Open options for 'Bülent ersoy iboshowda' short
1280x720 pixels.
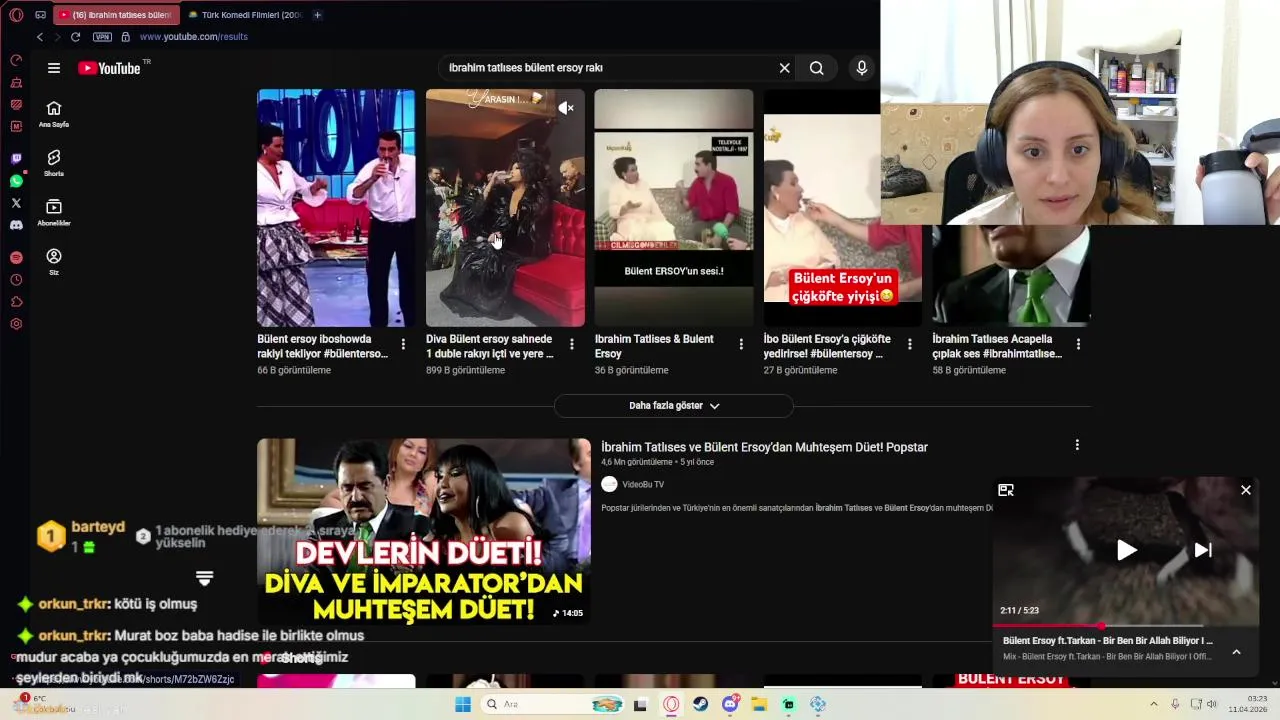tap(403, 344)
